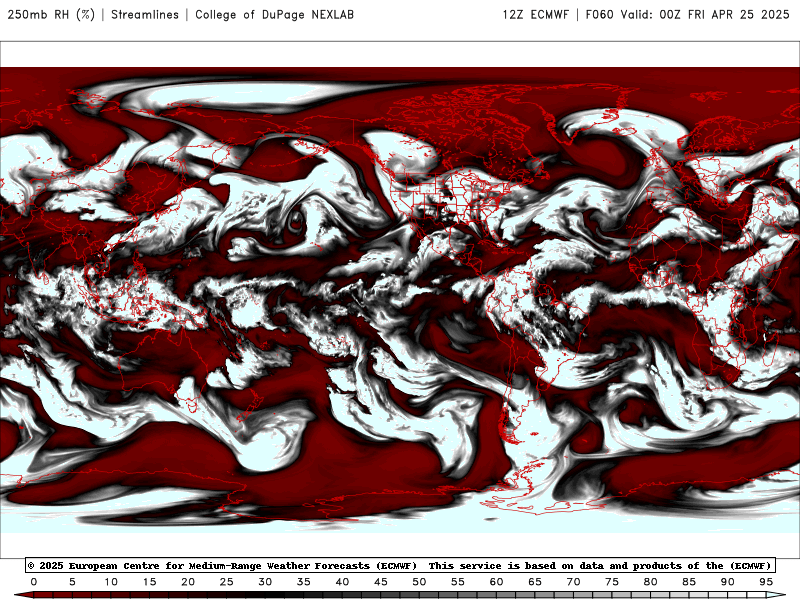Click the pale cyan right colorbar arrow
Viewport: 800px width, 600px height.
[x=776, y=595]
